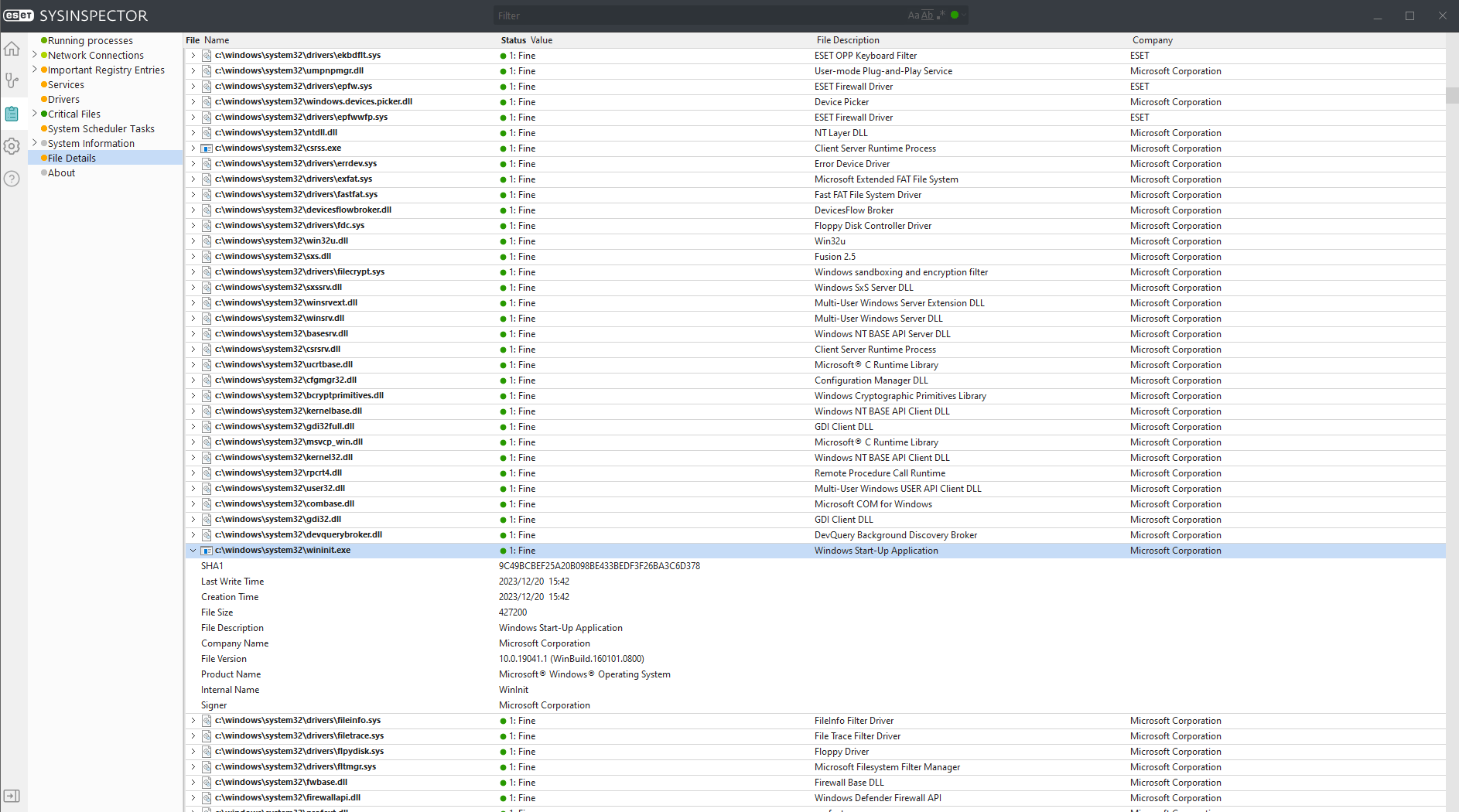Click Last Write Time value
The image size is (1459, 812).
[534, 582]
